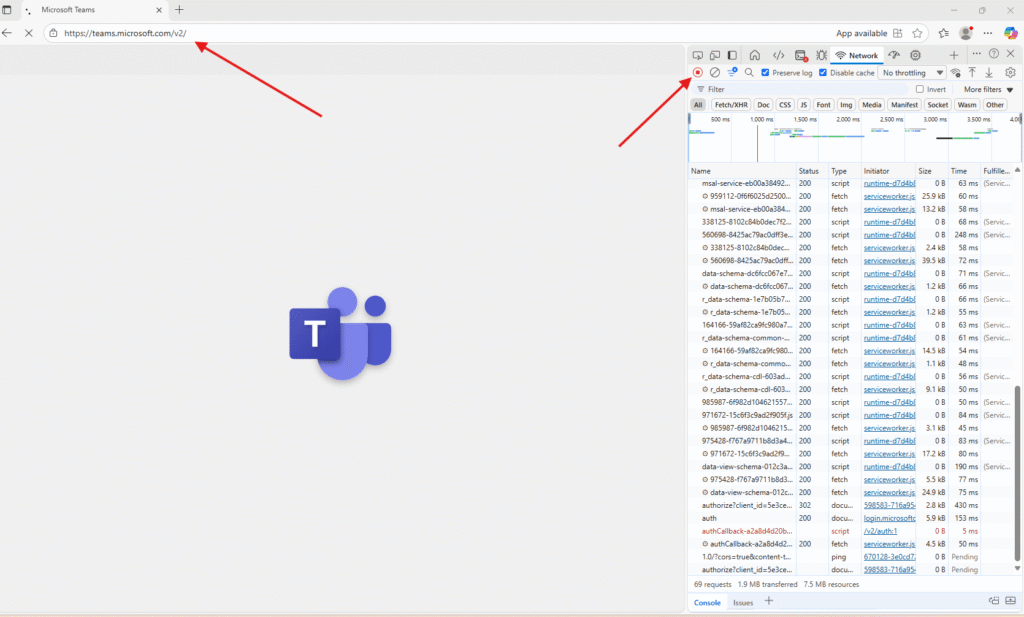Open the Network conditions wifi icon
Viewport: 1024px width, 617px height.
[x=955, y=73]
